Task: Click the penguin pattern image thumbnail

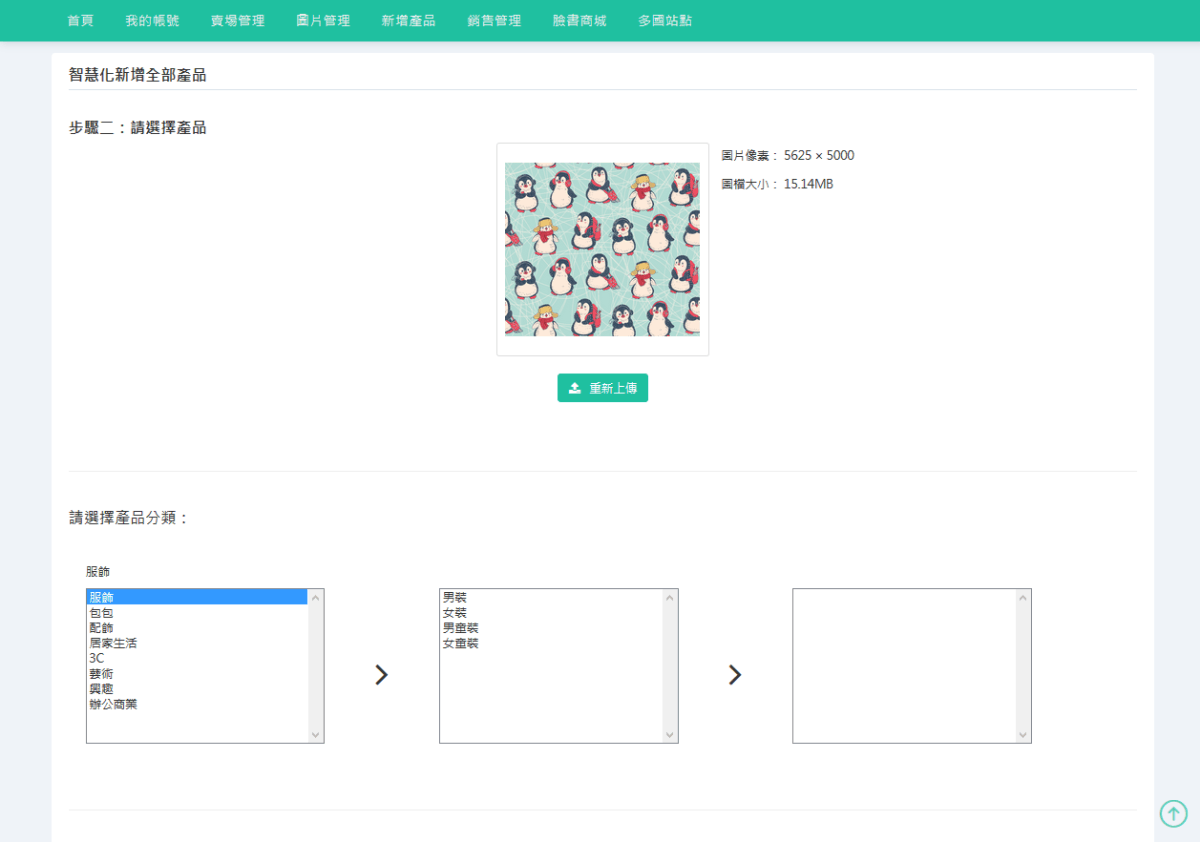Action: click(x=602, y=250)
